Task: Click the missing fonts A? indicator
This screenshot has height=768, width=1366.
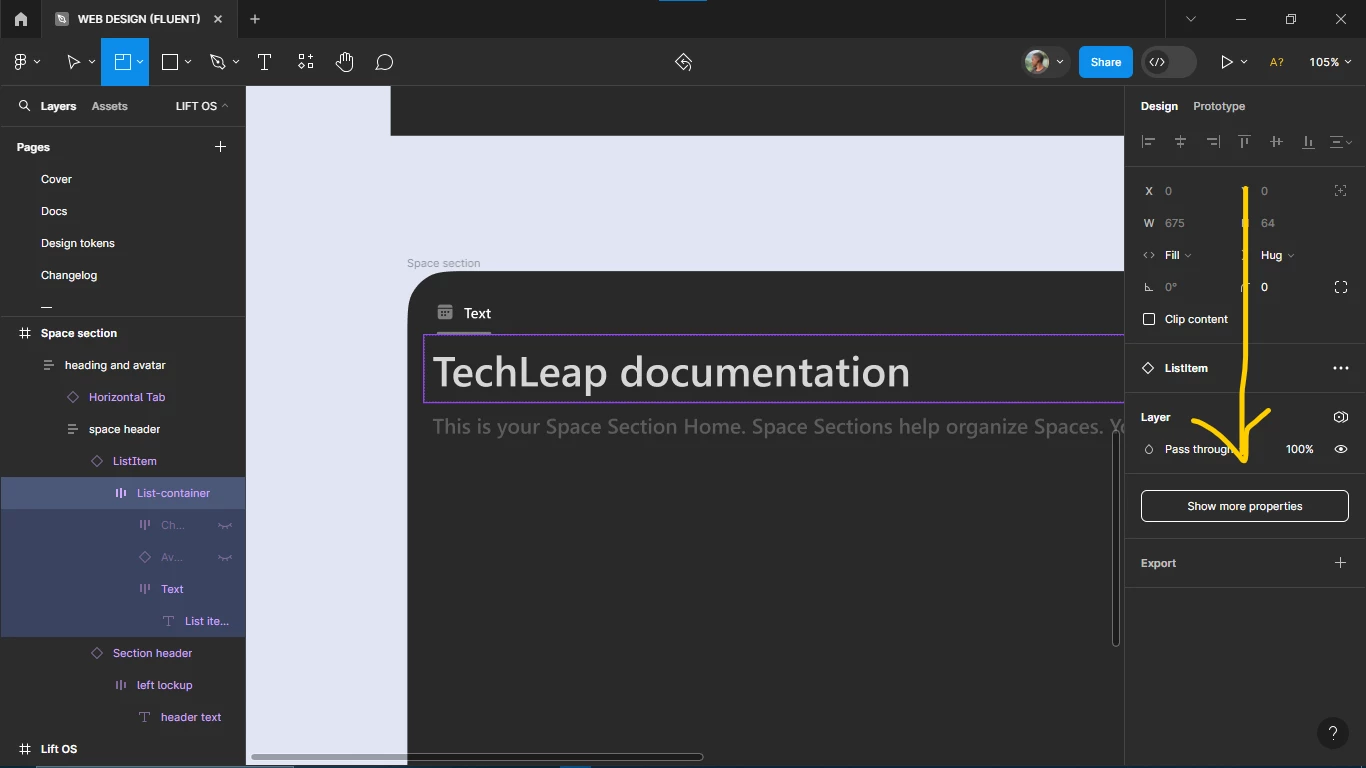Action: [x=1277, y=62]
